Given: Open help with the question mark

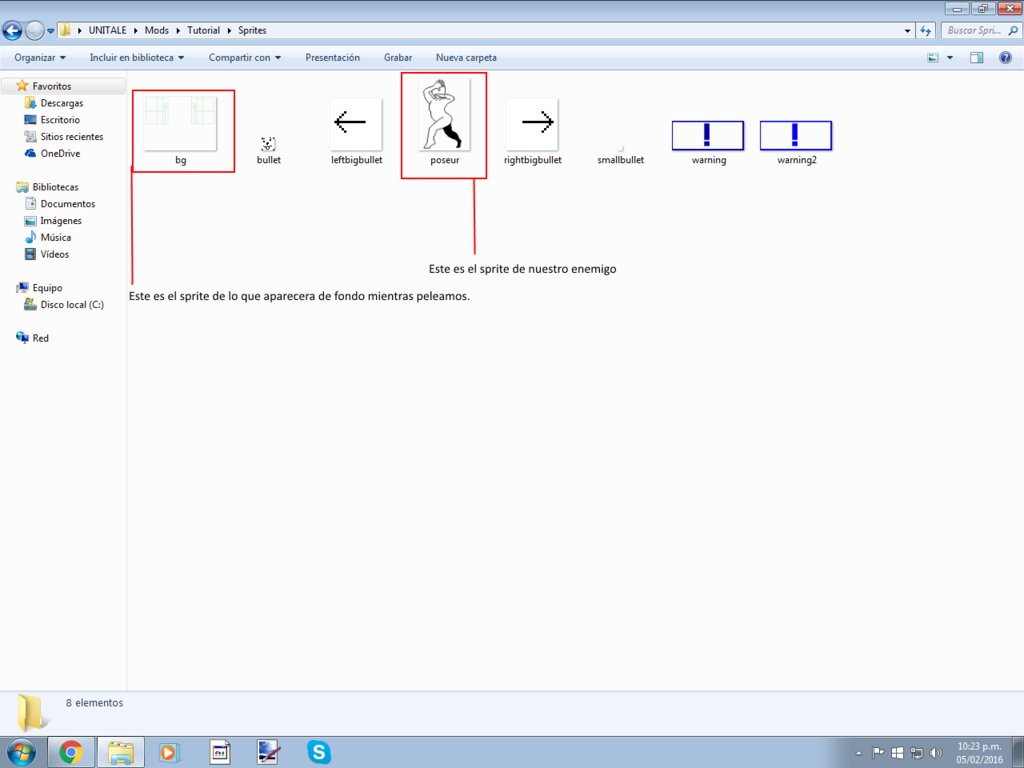Looking at the screenshot, I should [1006, 57].
